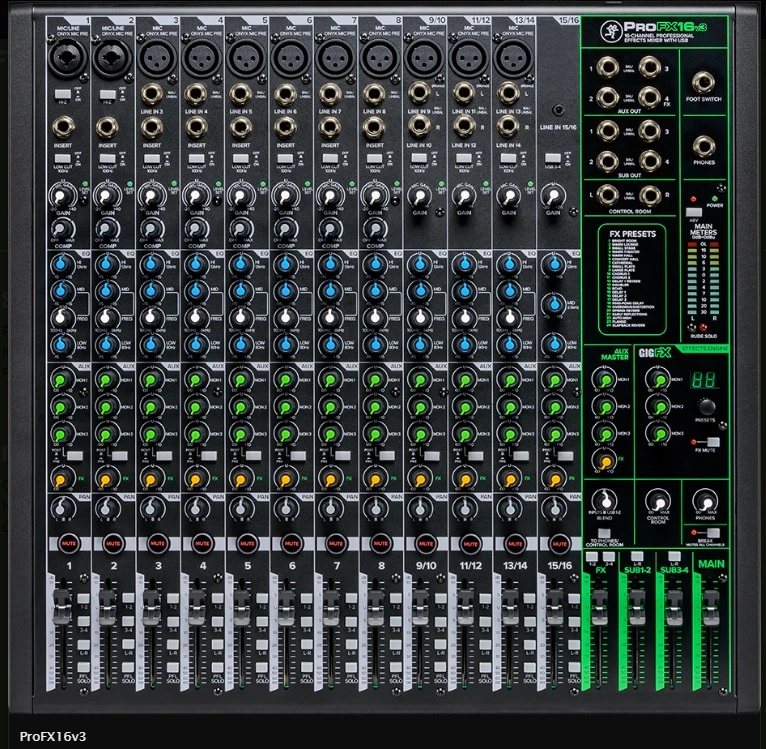Viewport: 766px width, 749px height.
Task: Click the FX PRESETS selector knob
Action: (706, 406)
